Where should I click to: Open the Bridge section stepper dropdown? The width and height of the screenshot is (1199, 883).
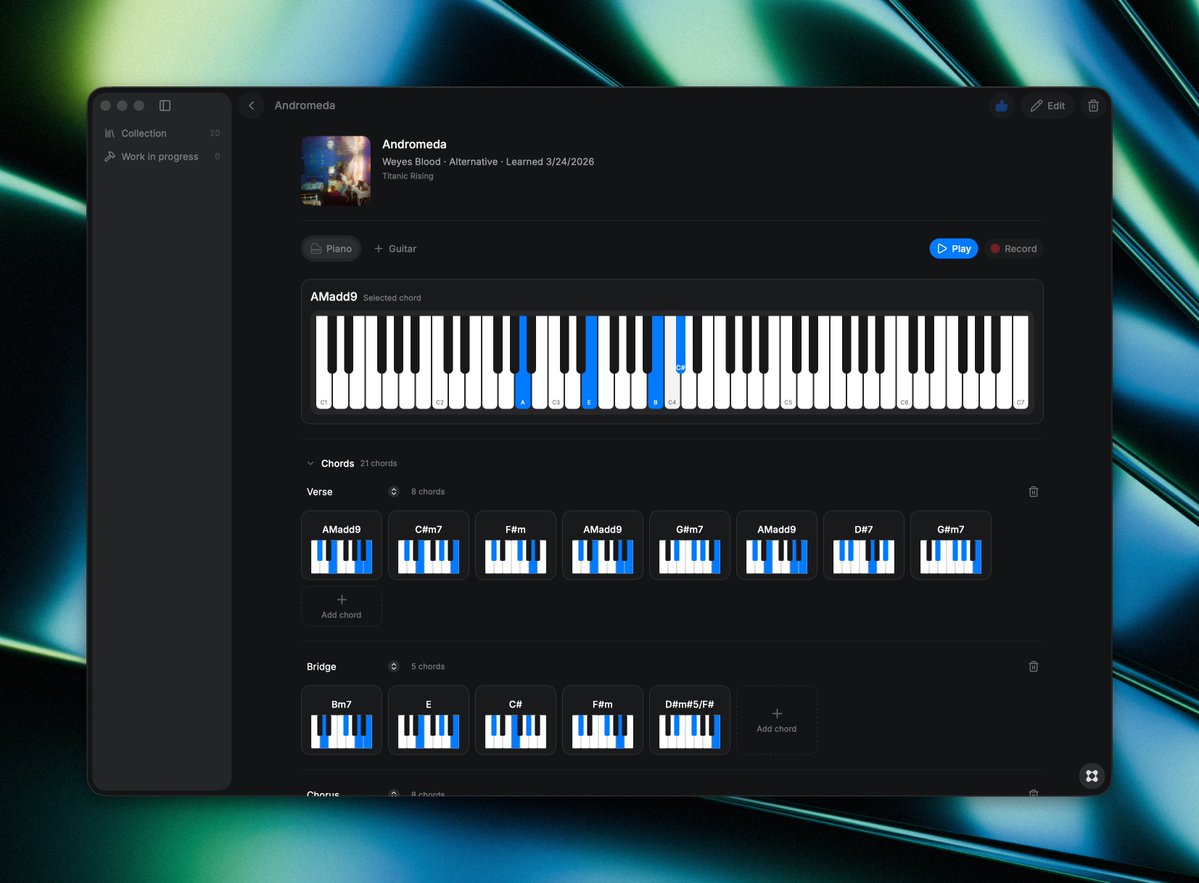[394, 667]
